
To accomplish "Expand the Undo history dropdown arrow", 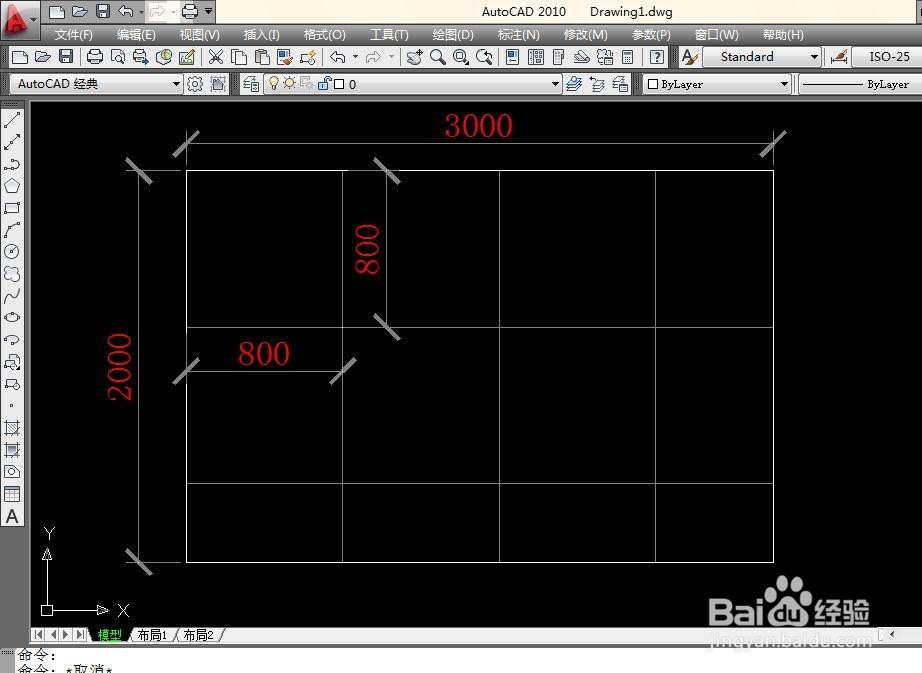I will click(x=355, y=57).
